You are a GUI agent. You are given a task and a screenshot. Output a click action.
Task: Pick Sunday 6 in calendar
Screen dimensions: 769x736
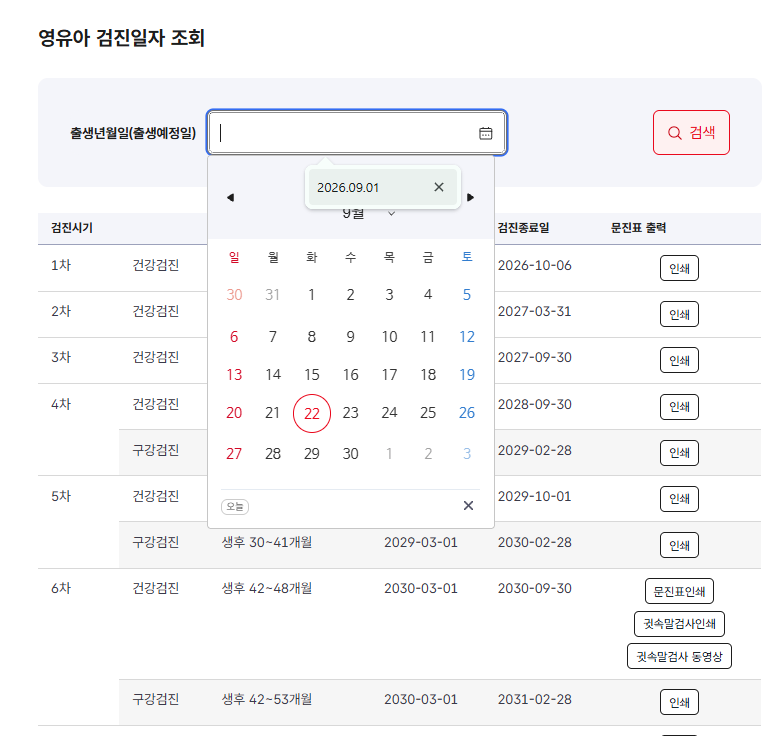point(234,337)
